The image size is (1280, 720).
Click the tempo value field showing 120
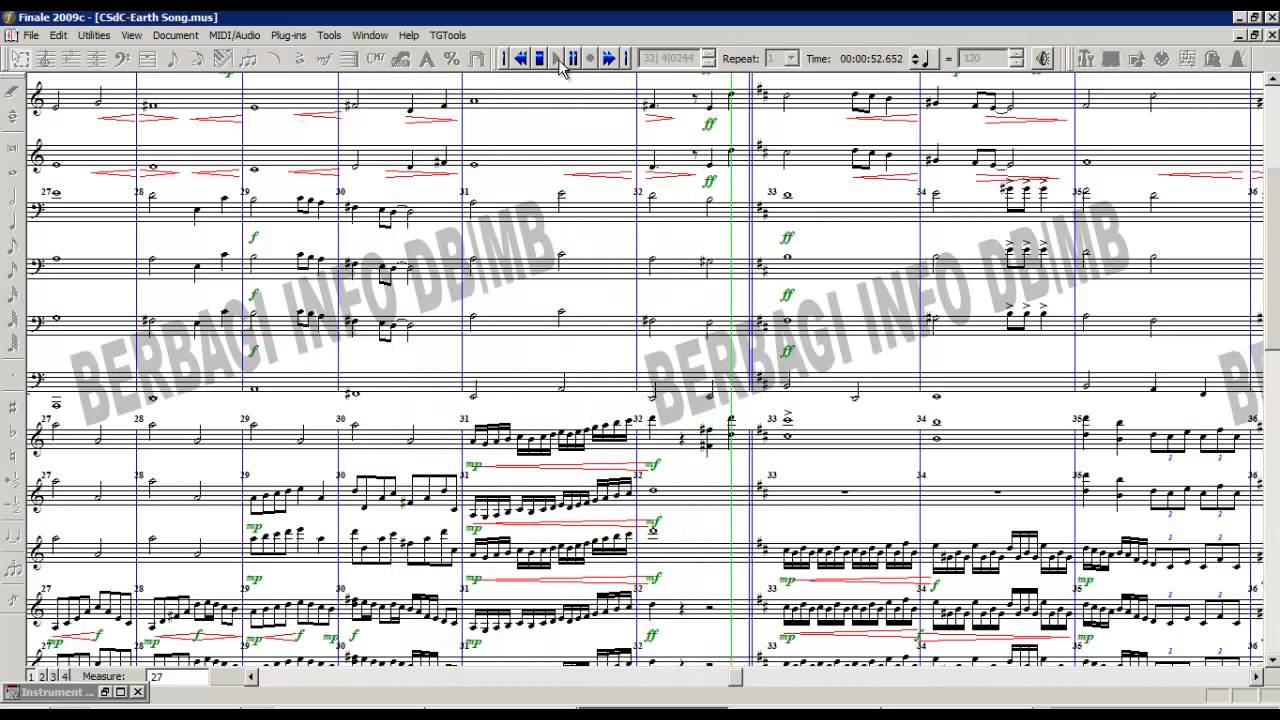coord(984,59)
